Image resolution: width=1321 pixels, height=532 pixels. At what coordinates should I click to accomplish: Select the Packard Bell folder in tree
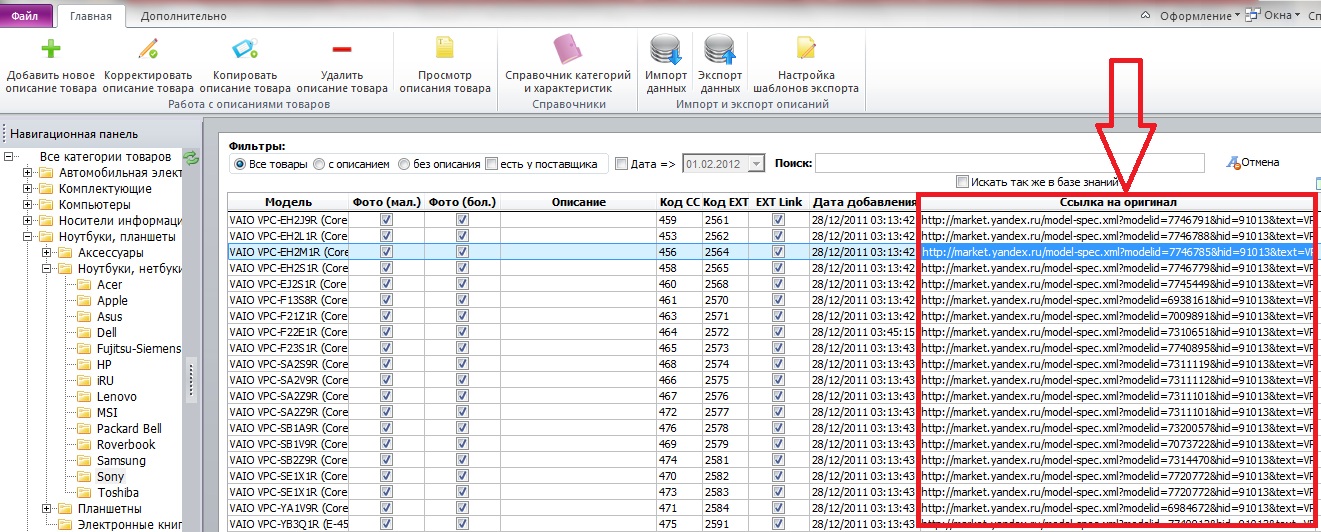129,429
